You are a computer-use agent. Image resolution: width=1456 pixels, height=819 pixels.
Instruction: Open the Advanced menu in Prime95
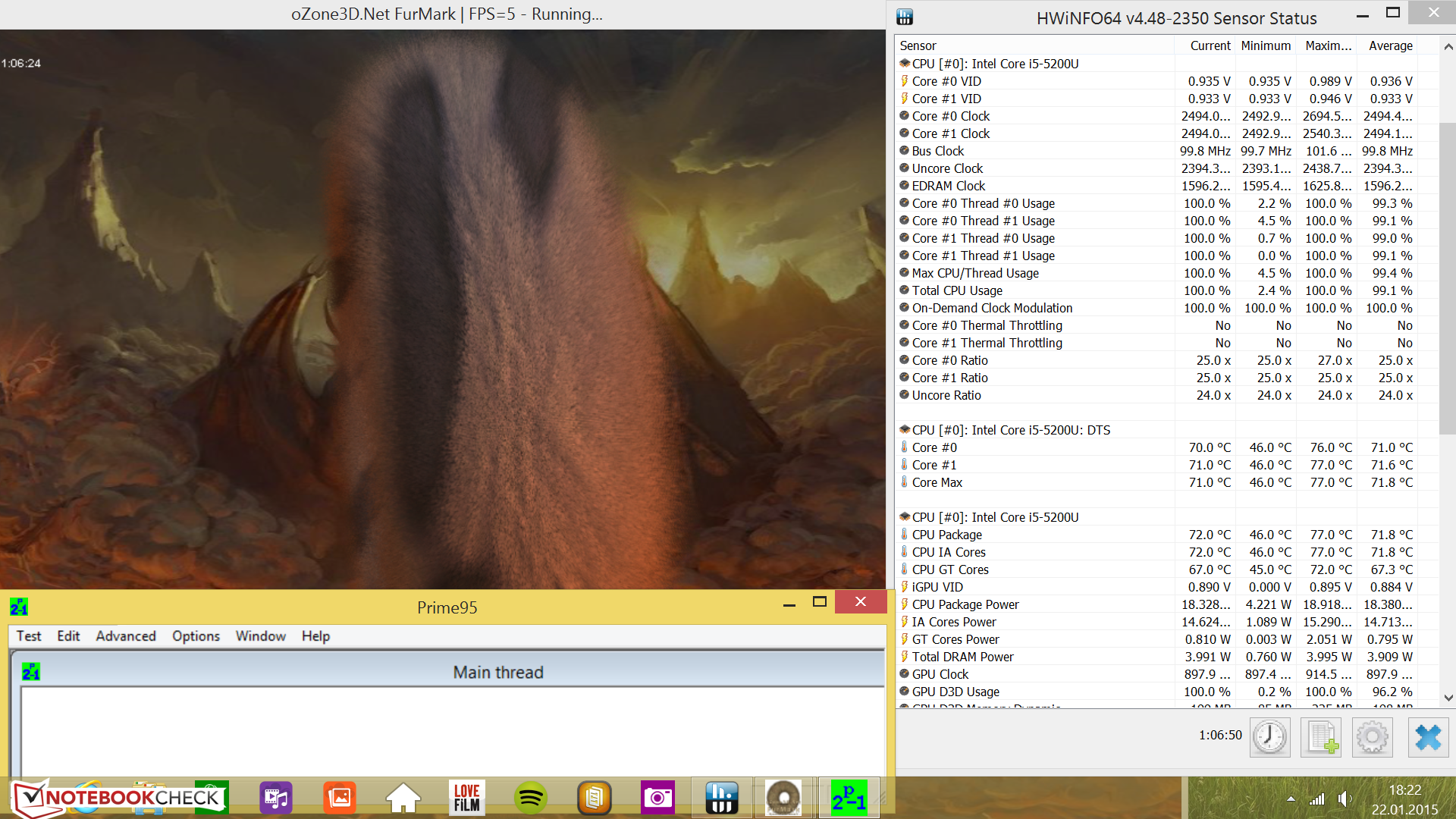click(126, 636)
